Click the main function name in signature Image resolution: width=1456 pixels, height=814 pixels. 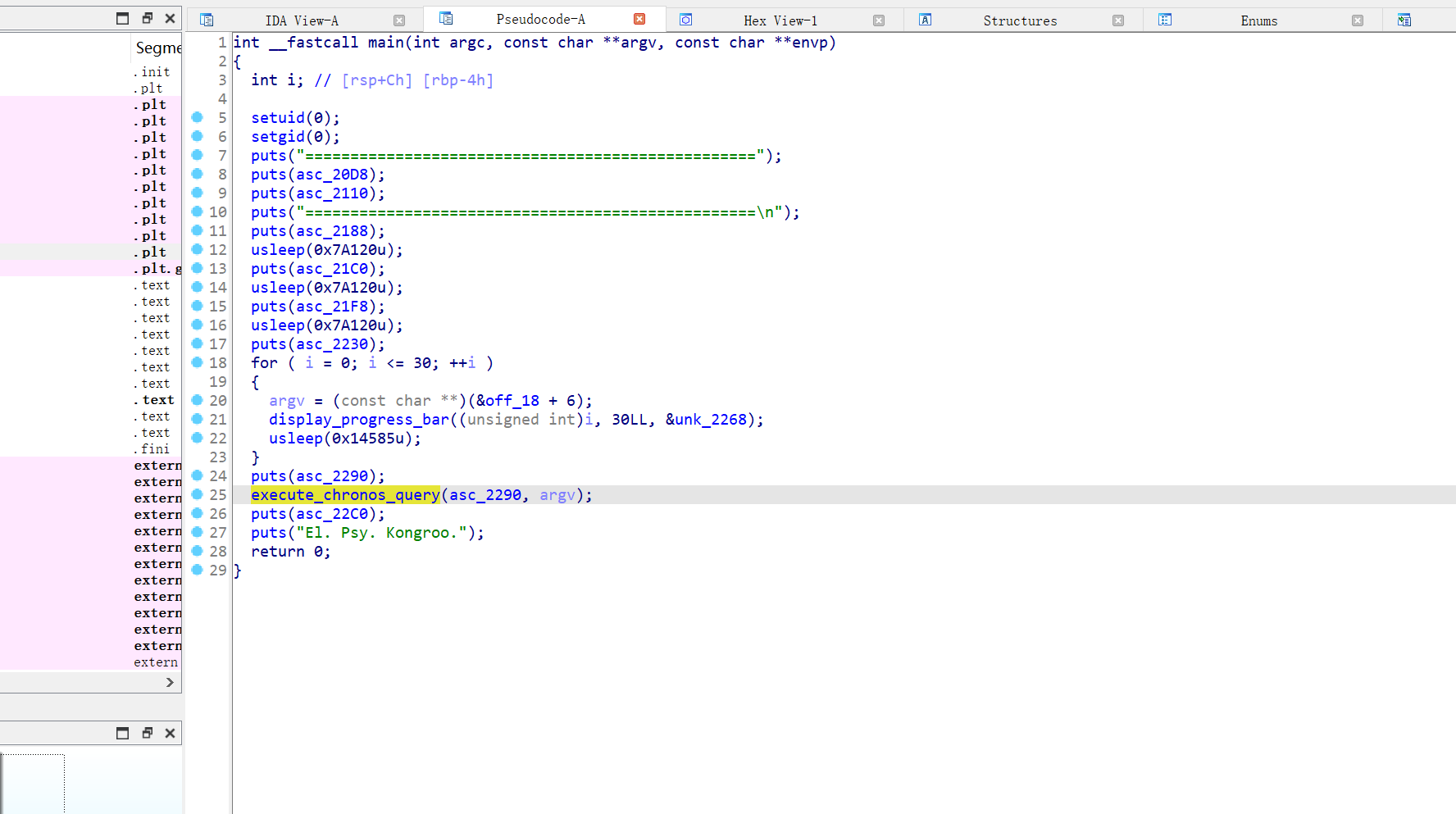[385, 43]
